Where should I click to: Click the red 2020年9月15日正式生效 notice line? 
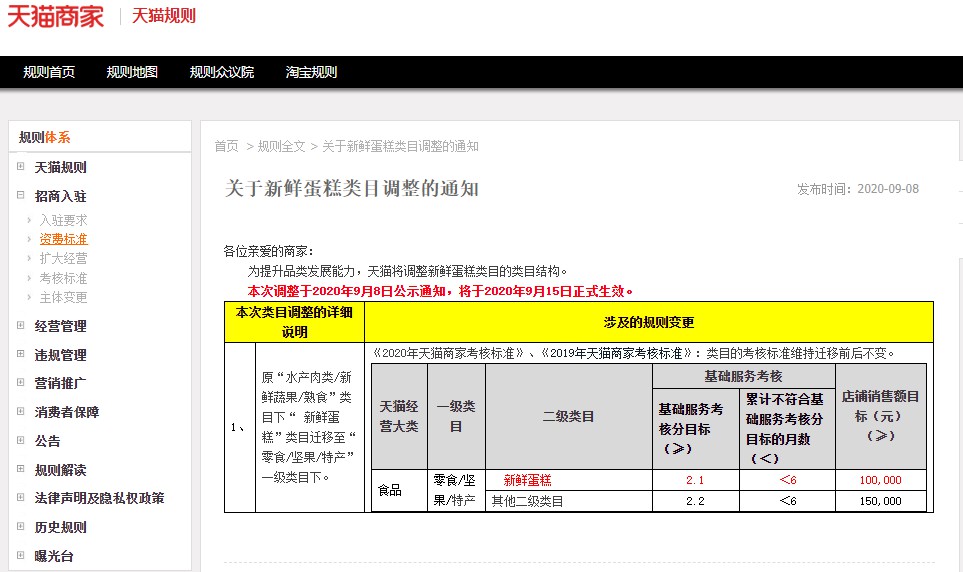[440, 291]
